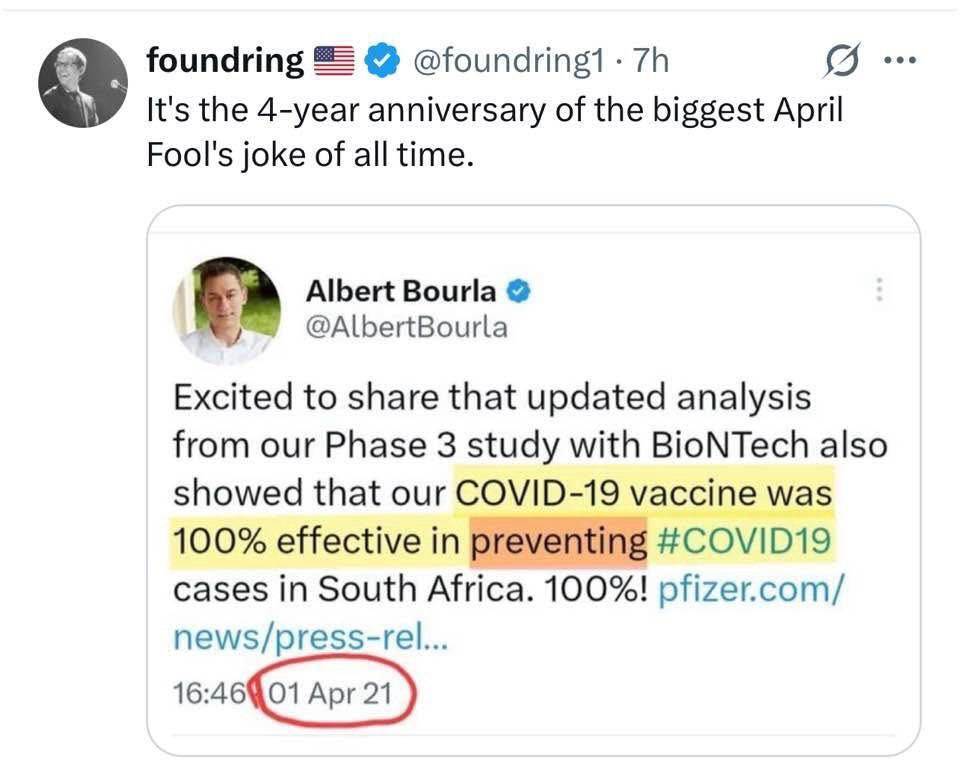The width and height of the screenshot is (960, 761).
Task: Click the #COVID19 hashtag
Action: pos(745,541)
